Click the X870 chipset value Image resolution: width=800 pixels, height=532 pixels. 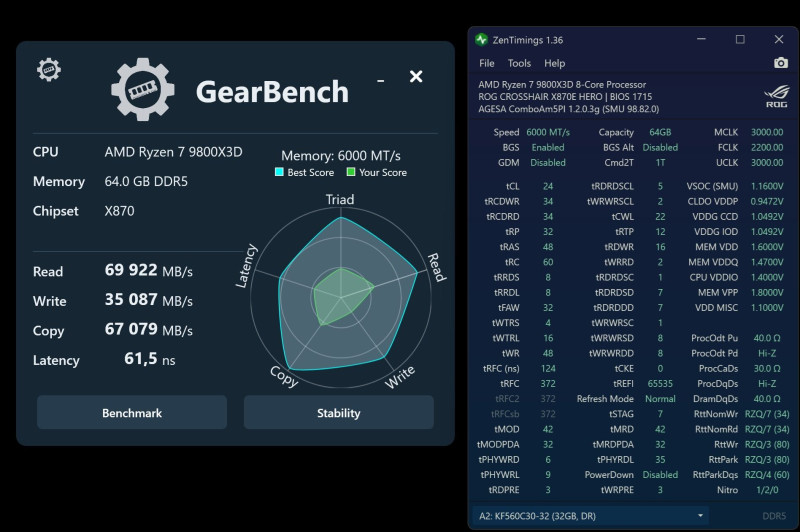coord(119,211)
